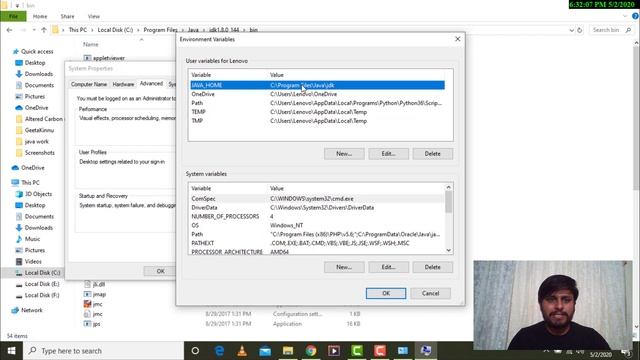Select TMP user variable row

(x=318, y=121)
